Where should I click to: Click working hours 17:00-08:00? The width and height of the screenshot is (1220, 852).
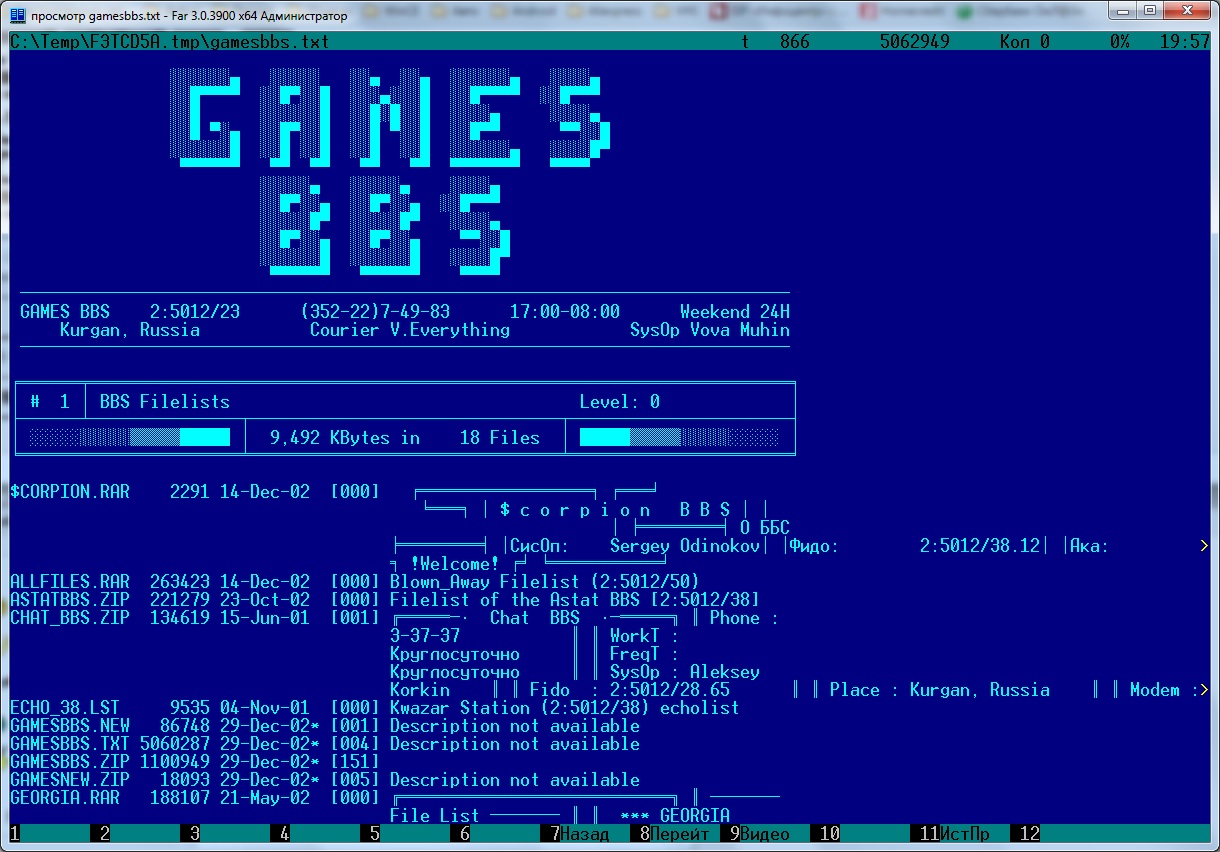tap(565, 312)
